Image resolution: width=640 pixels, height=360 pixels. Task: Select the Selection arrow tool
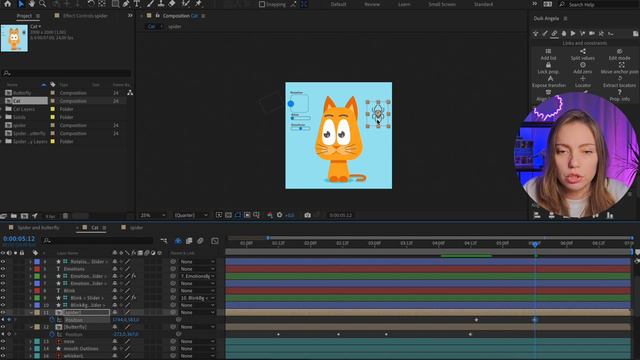[x=21, y=4]
